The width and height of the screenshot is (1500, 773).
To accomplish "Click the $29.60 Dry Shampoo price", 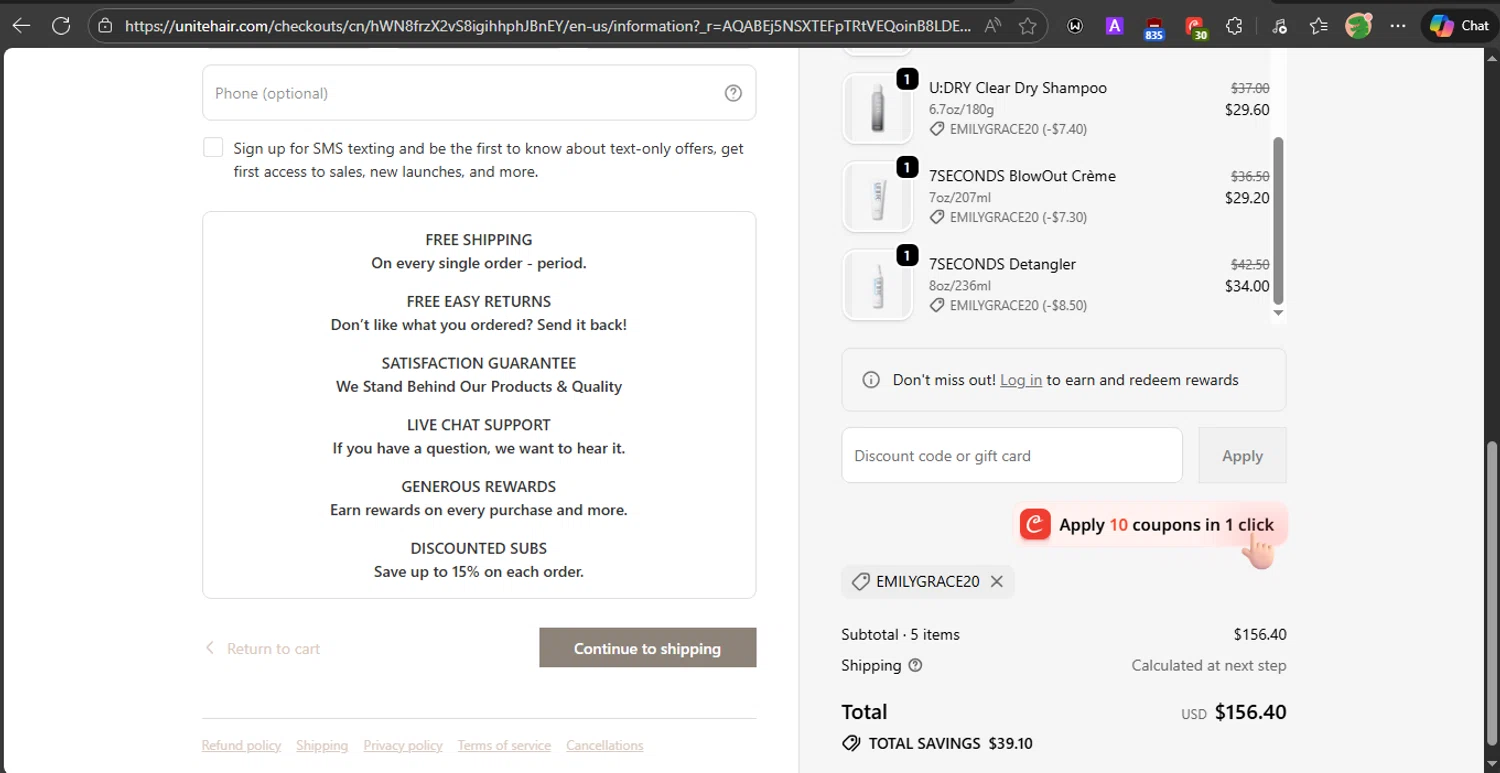I will (x=1247, y=110).
